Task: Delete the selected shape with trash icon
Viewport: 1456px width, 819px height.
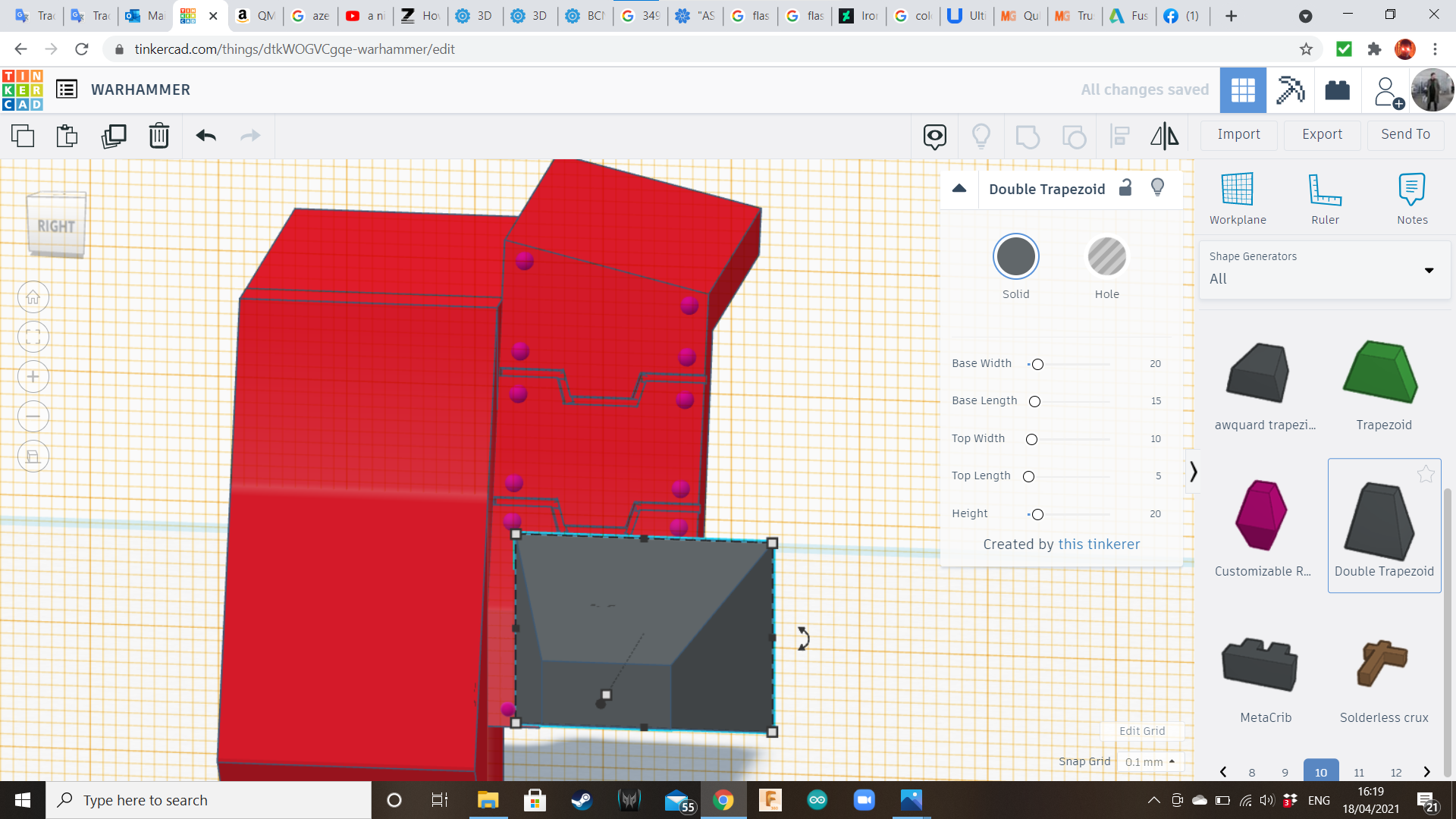Action: click(x=158, y=136)
